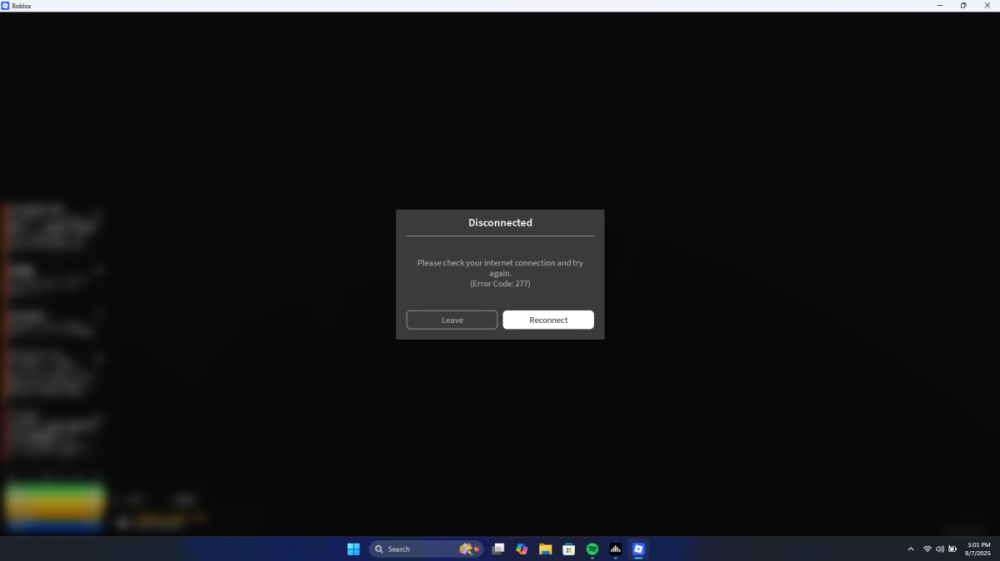Screen dimensions: 1000x561
Task: Open Microsoft Store from taskbar
Action: [x=568, y=549]
